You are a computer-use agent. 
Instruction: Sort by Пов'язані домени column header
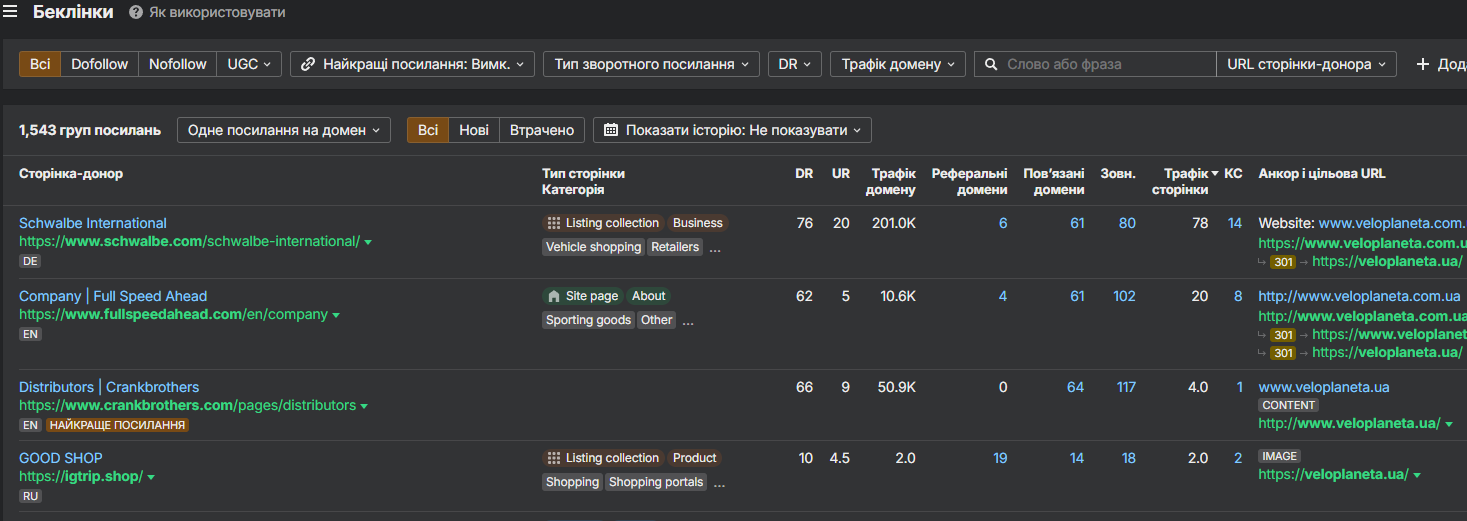coord(1054,181)
